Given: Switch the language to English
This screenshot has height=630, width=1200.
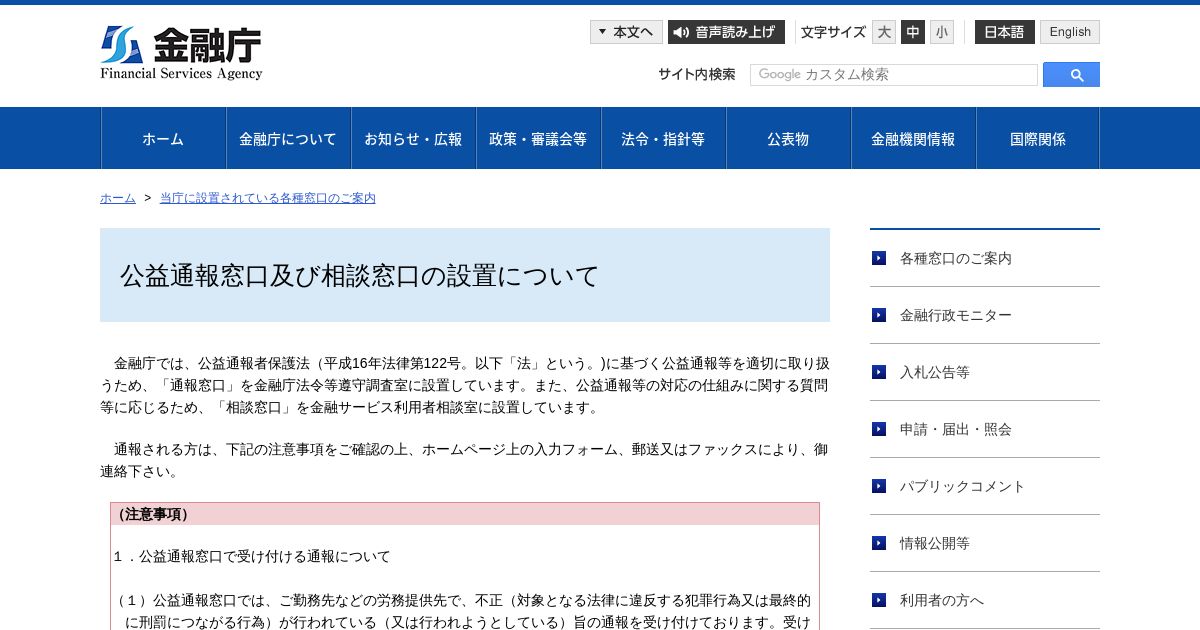Looking at the screenshot, I should click(1070, 32).
